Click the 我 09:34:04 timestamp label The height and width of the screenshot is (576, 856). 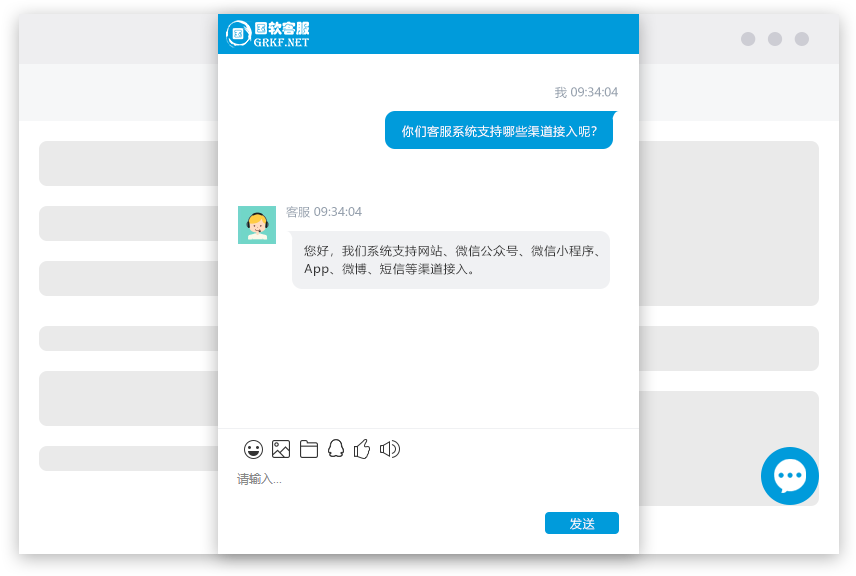(x=586, y=92)
